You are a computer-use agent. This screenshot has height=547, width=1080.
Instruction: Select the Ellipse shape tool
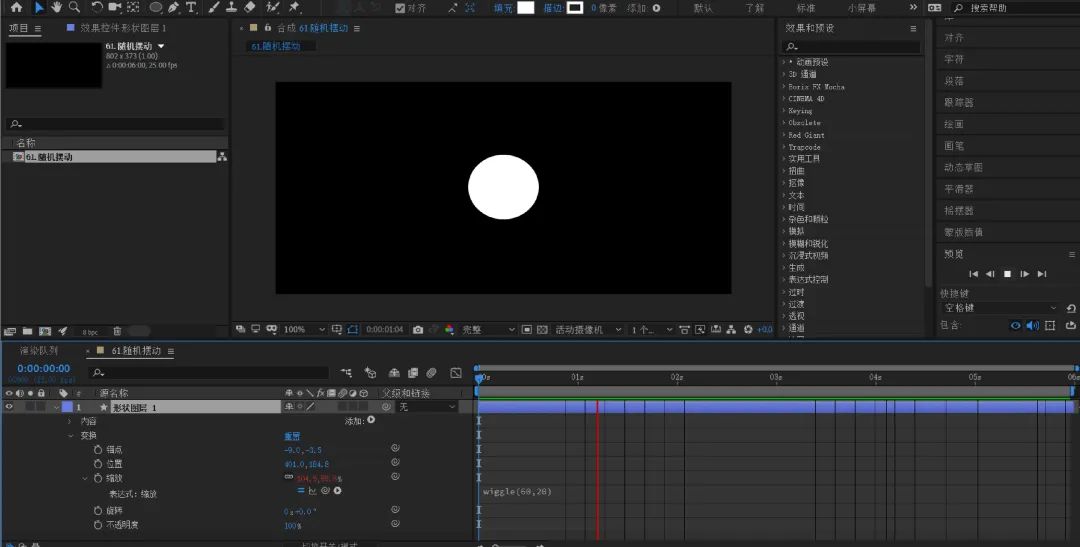click(x=156, y=8)
